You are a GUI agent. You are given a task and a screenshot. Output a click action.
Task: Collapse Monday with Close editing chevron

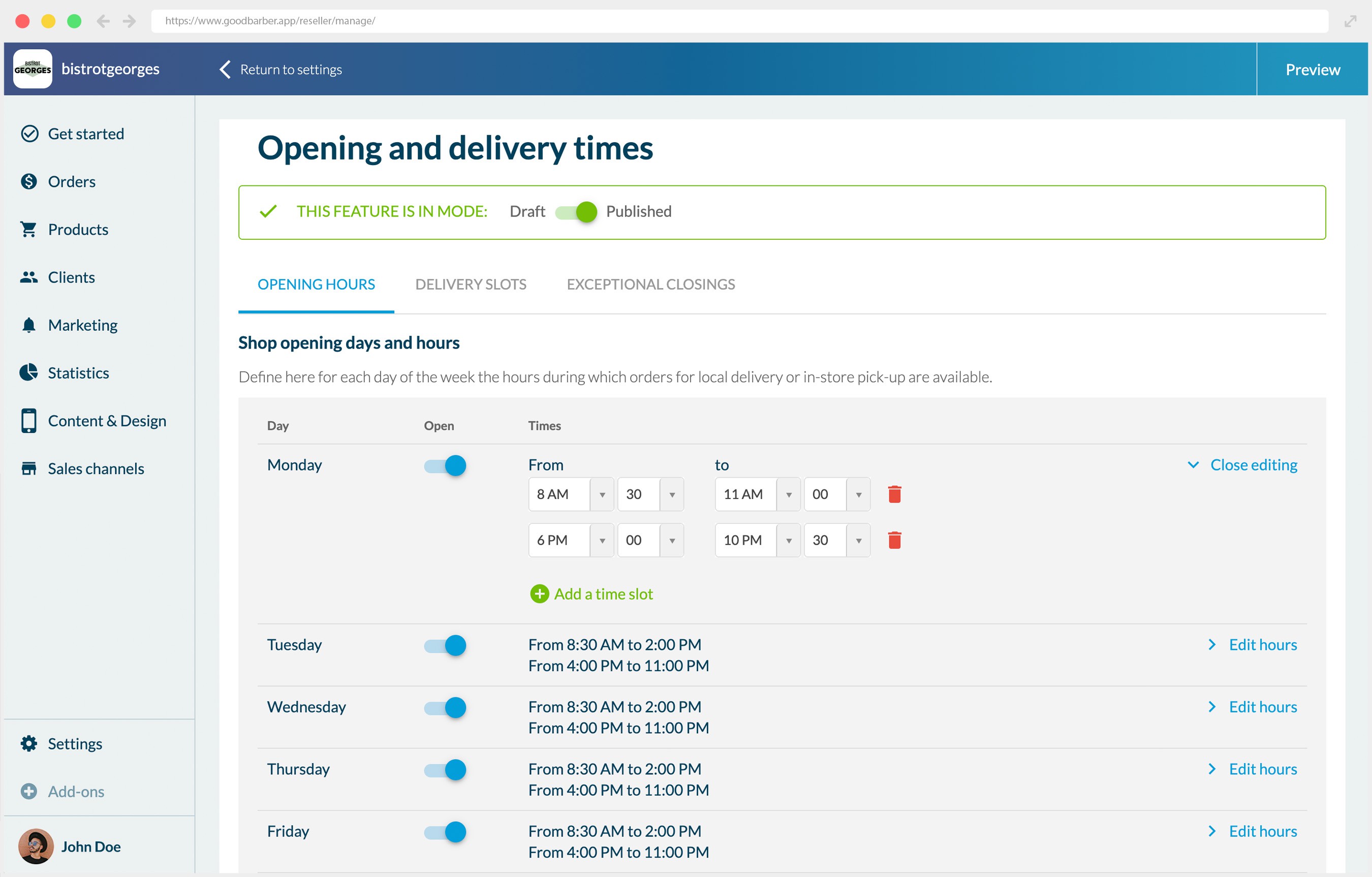1193,465
